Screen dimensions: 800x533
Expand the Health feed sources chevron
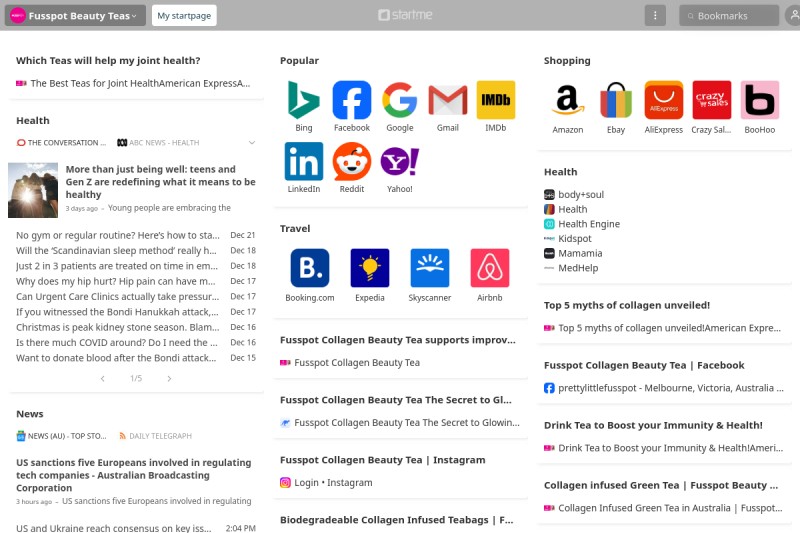[x=252, y=143]
